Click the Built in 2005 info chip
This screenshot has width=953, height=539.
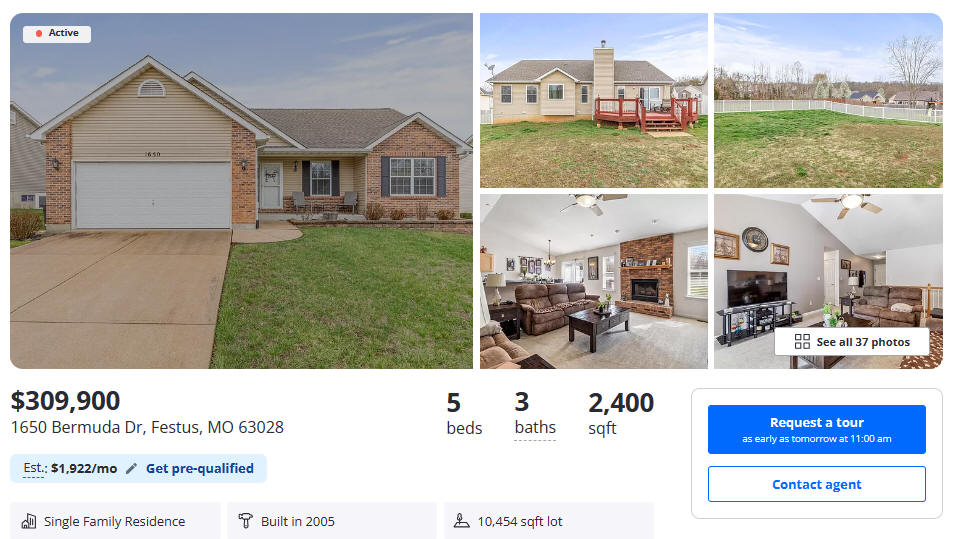coord(332,521)
